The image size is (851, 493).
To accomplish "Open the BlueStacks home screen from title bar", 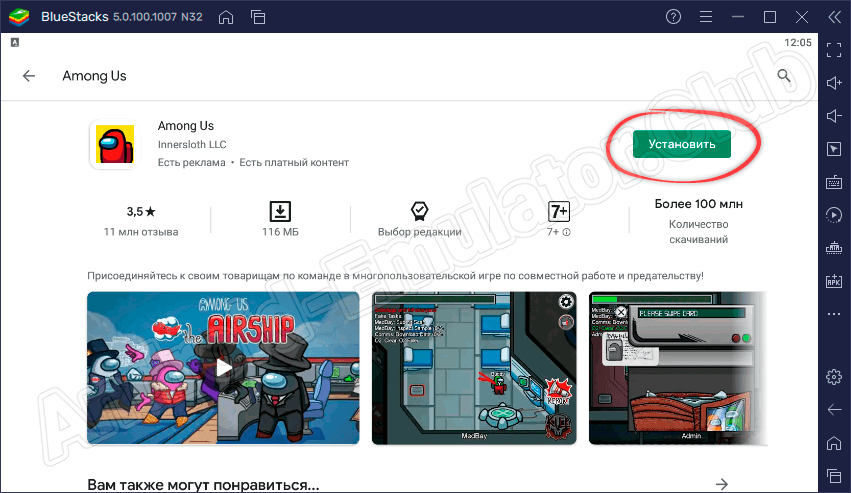I will (227, 17).
